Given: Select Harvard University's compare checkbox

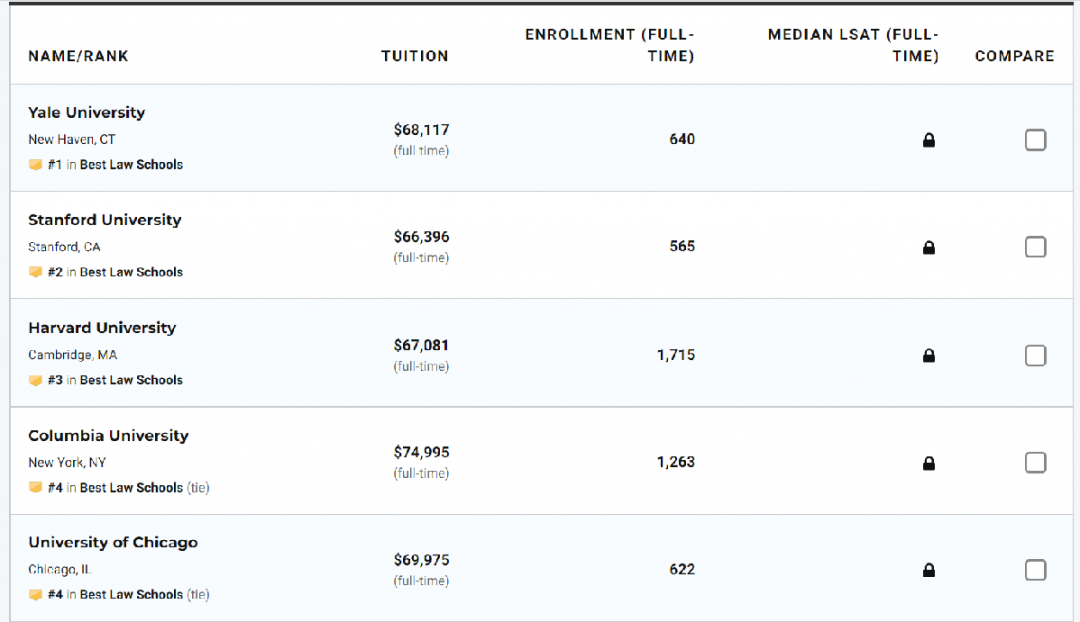Looking at the screenshot, I should tap(1035, 355).
